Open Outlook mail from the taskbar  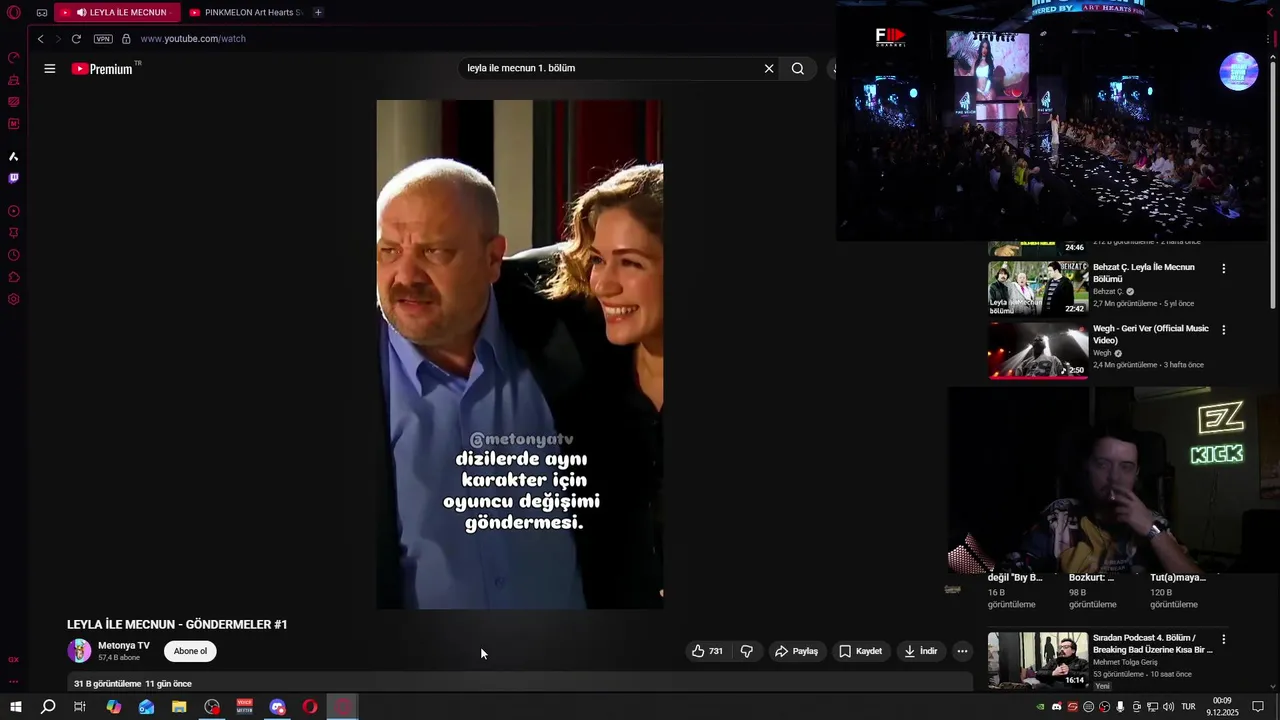coord(146,707)
